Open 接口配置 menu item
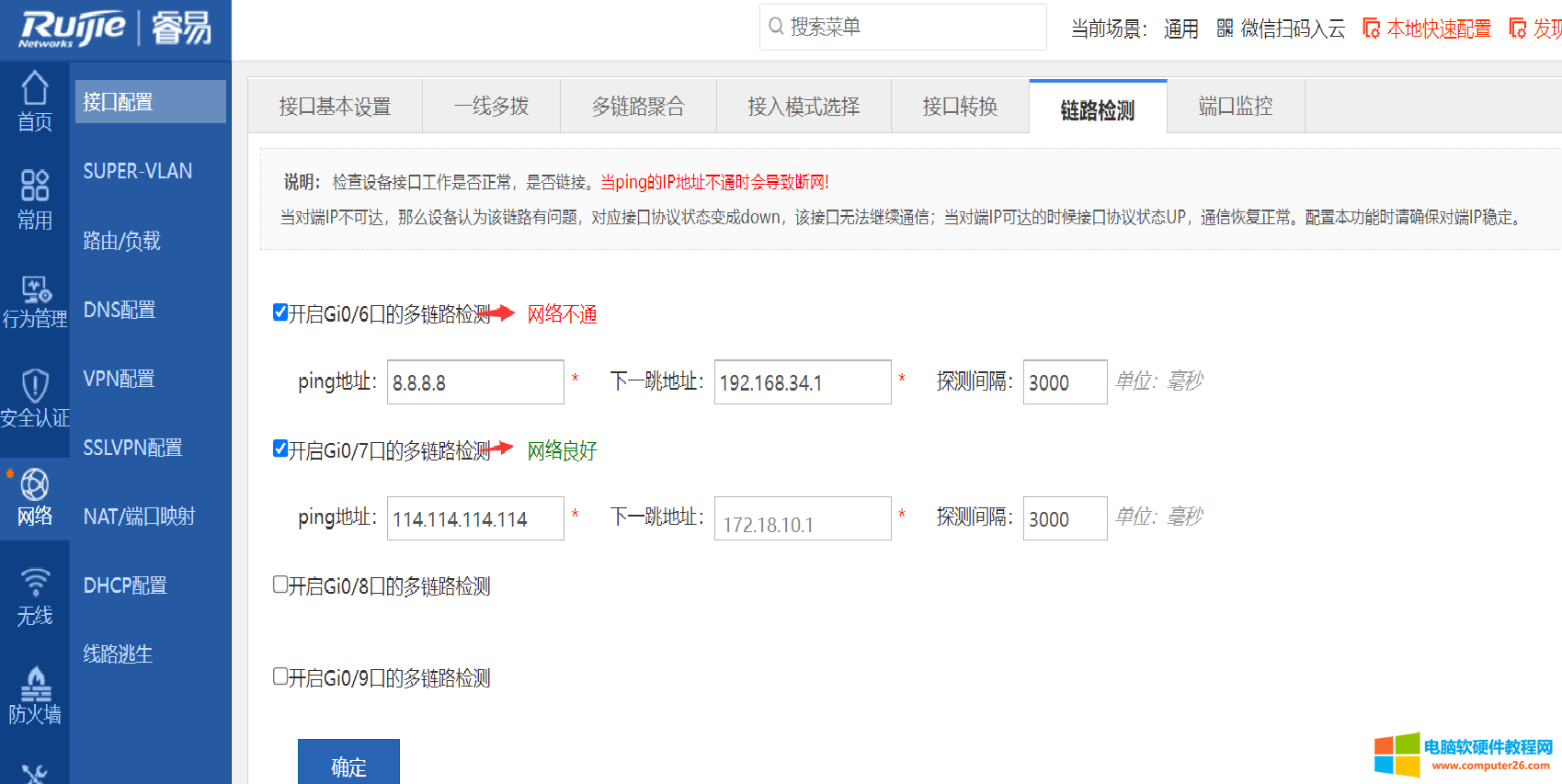This screenshot has width=1562, height=784. (x=151, y=102)
